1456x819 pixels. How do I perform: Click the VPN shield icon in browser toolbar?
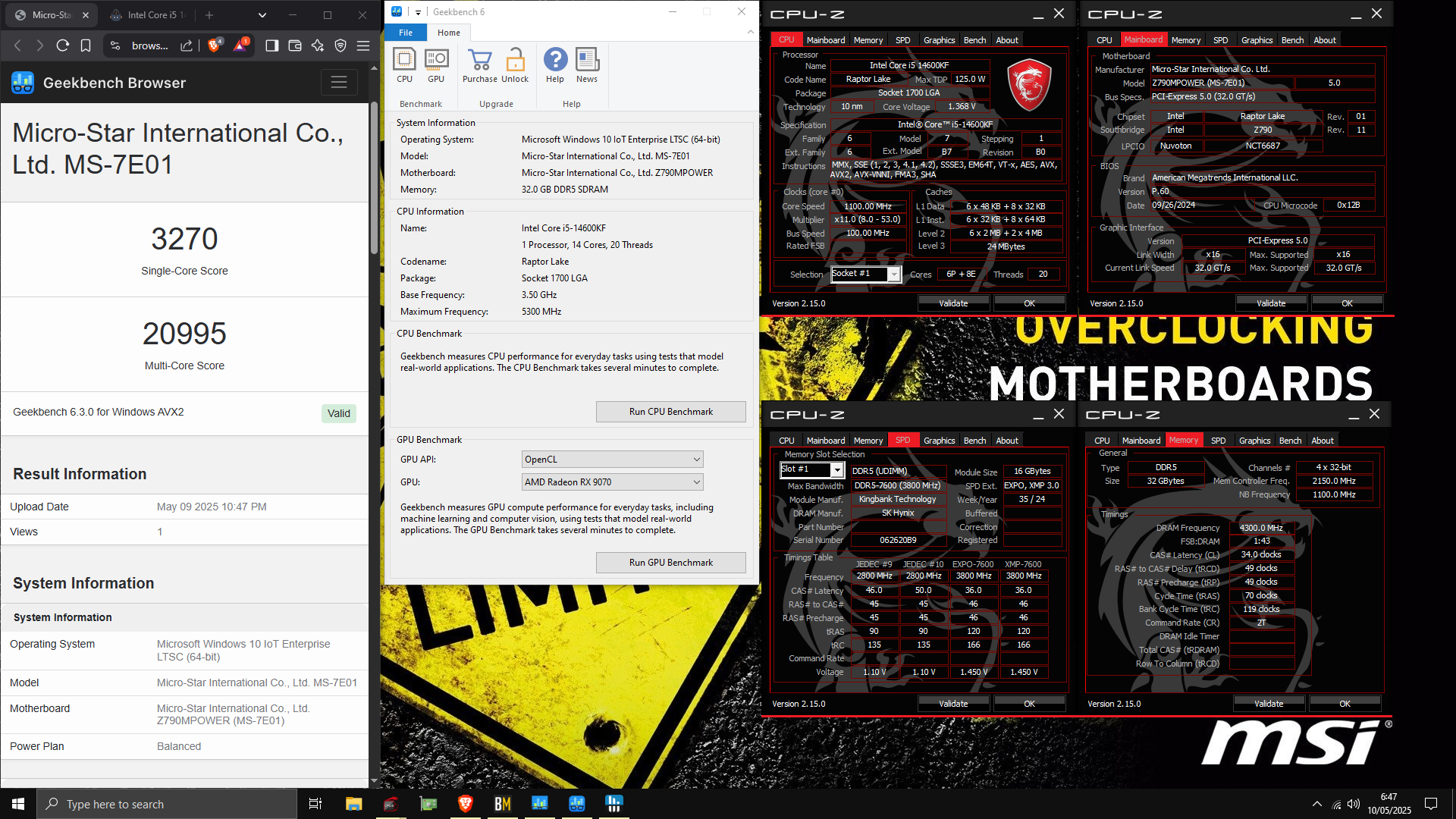coord(340,45)
